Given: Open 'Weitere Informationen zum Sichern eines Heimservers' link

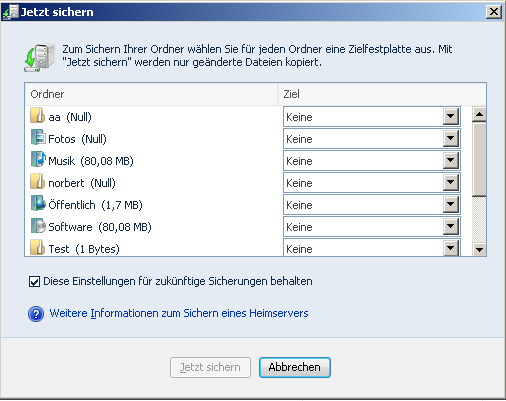Looking at the screenshot, I should [179, 313].
